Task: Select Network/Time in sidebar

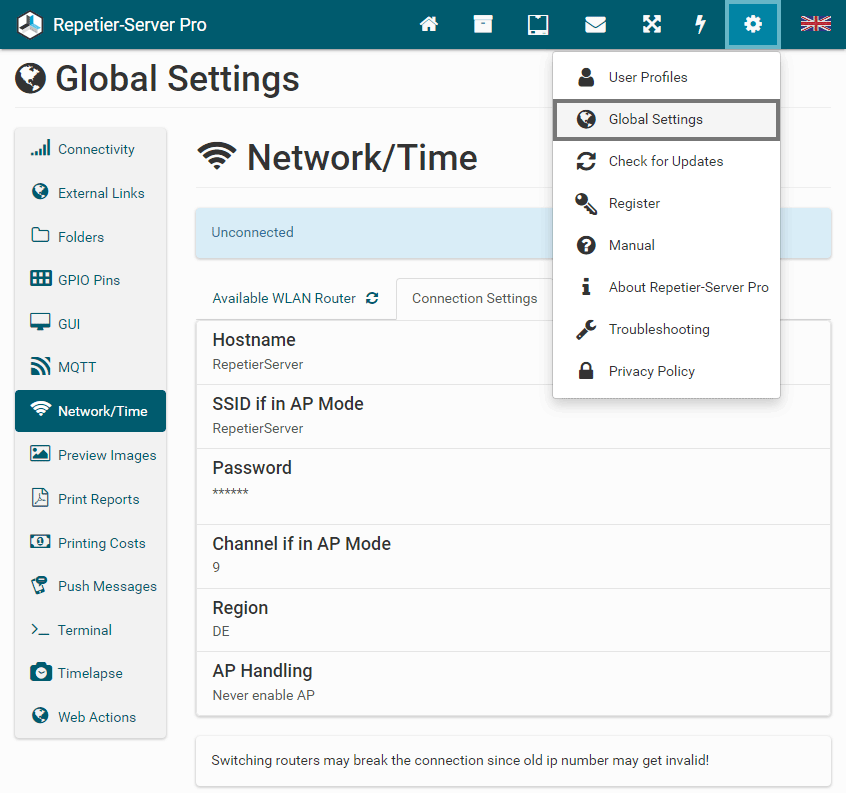Action: 91,411
